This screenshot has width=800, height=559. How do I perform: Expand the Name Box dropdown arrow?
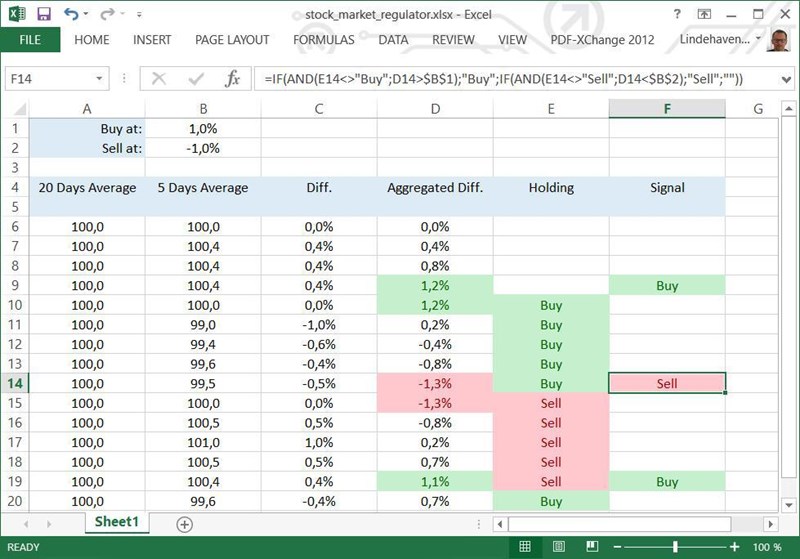(x=99, y=78)
